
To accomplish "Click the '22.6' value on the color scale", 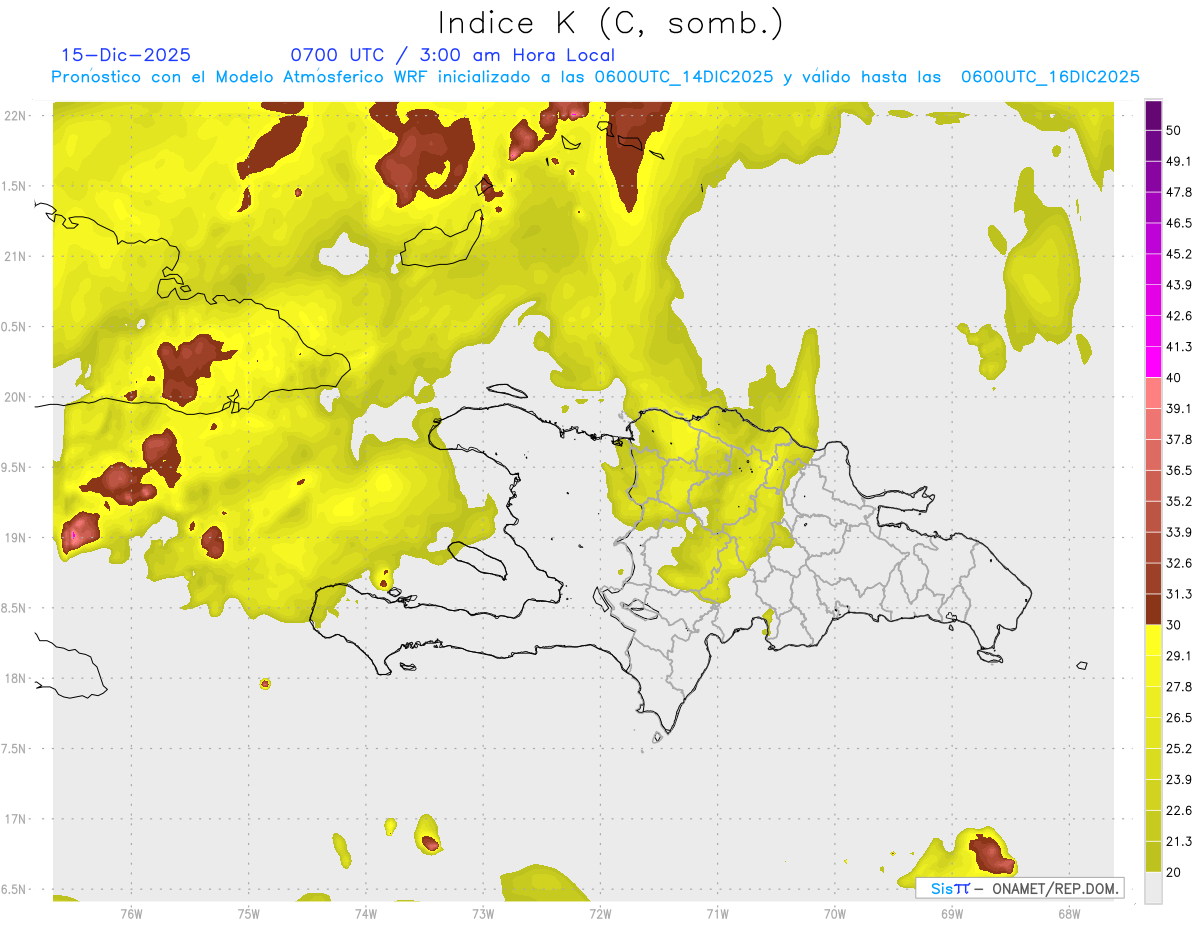I will coord(1179,810).
